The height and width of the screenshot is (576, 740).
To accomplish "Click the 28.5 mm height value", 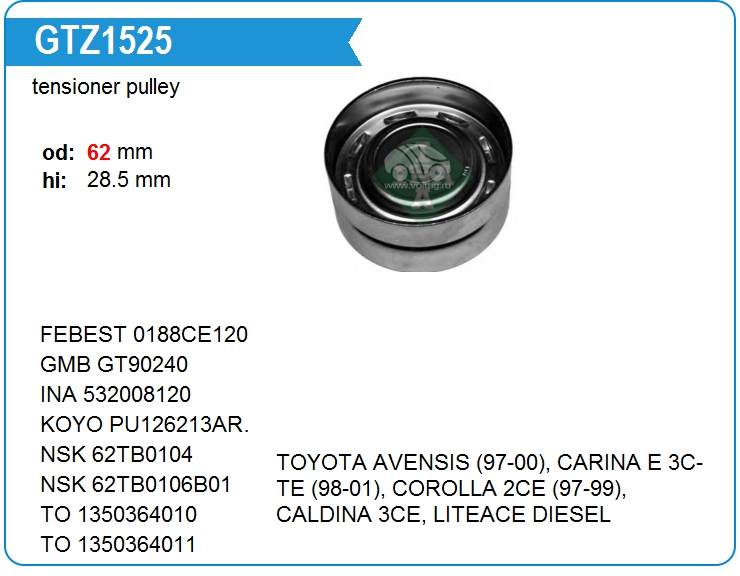I will [x=128, y=180].
